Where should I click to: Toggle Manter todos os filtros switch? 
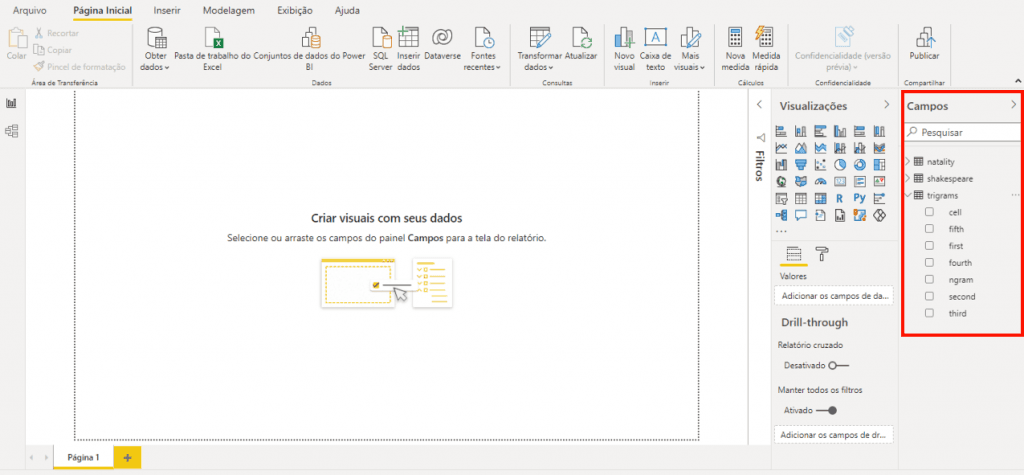[826, 410]
